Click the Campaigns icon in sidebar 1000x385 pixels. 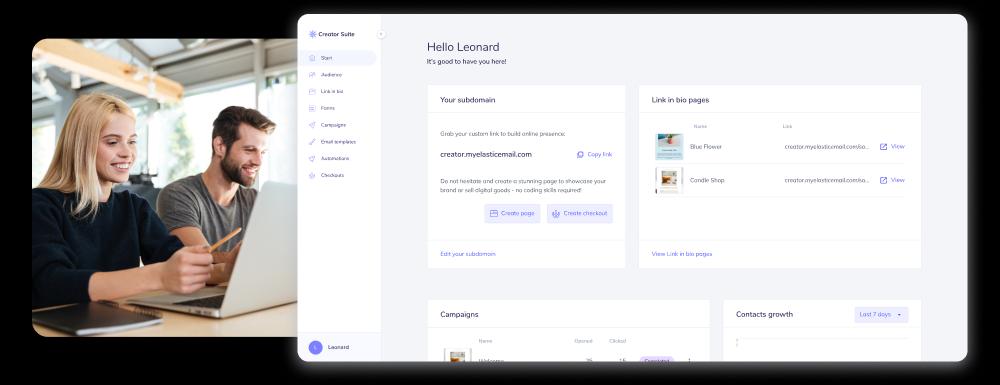click(x=312, y=125)
